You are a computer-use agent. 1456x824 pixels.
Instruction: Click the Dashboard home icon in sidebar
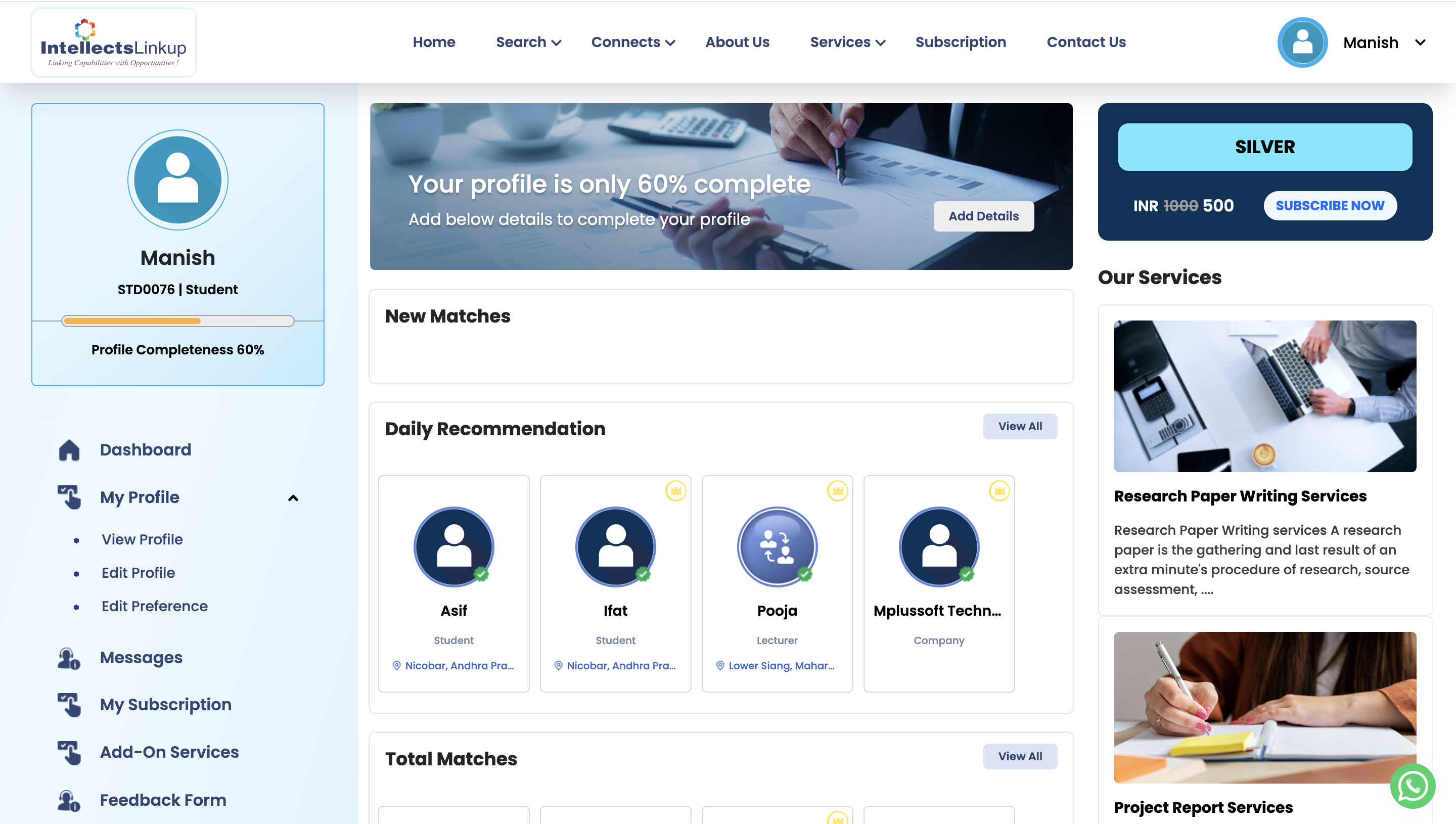[x=69, y=450]
